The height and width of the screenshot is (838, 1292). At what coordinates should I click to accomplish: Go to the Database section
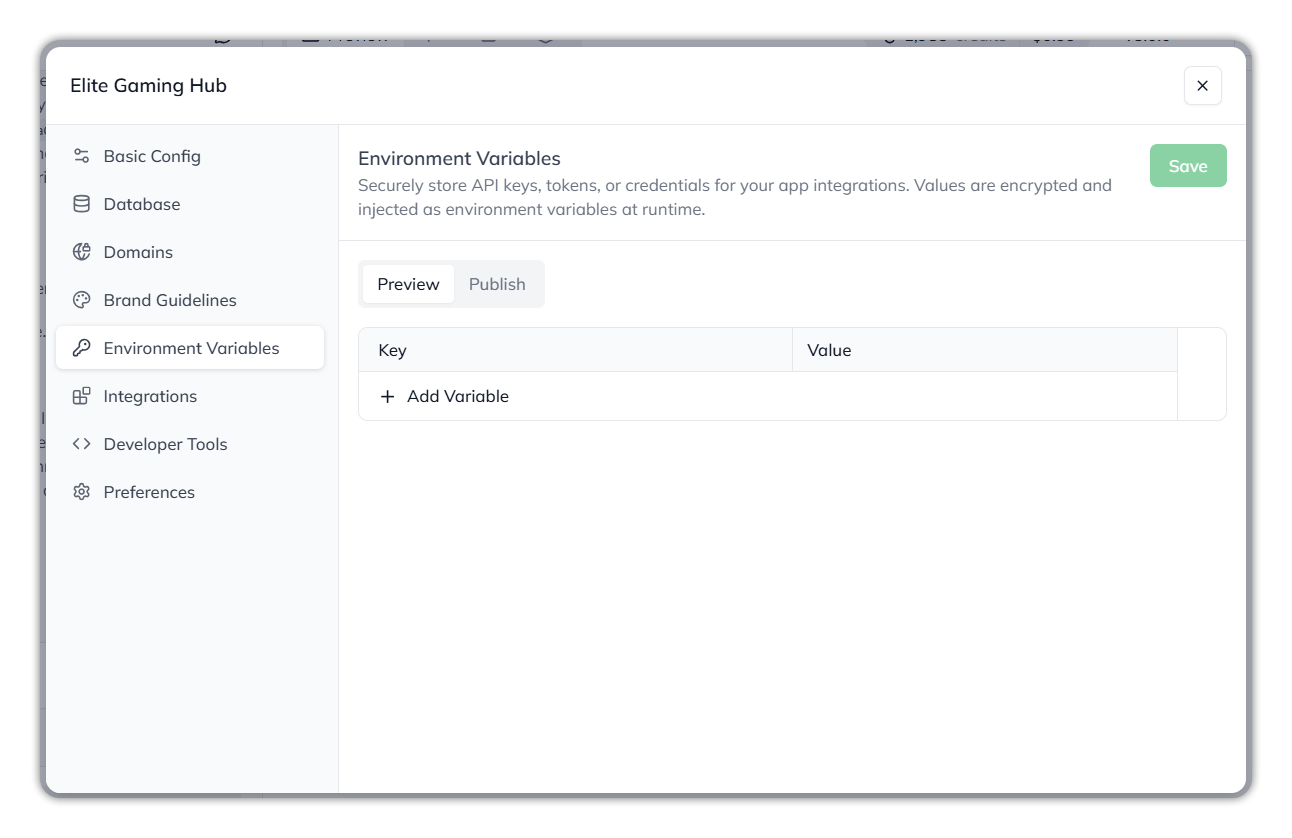pos(190,204)
